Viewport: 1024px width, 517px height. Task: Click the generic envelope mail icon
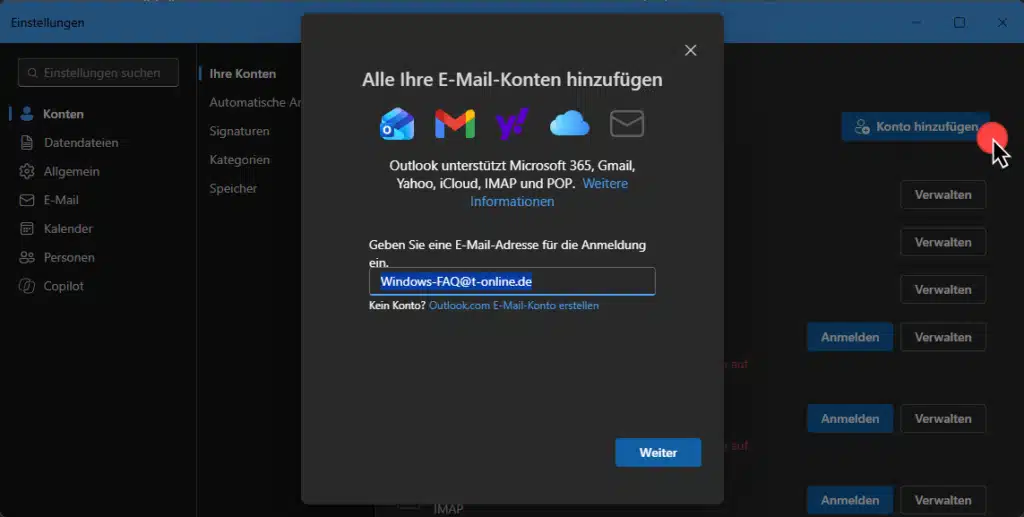627,123
